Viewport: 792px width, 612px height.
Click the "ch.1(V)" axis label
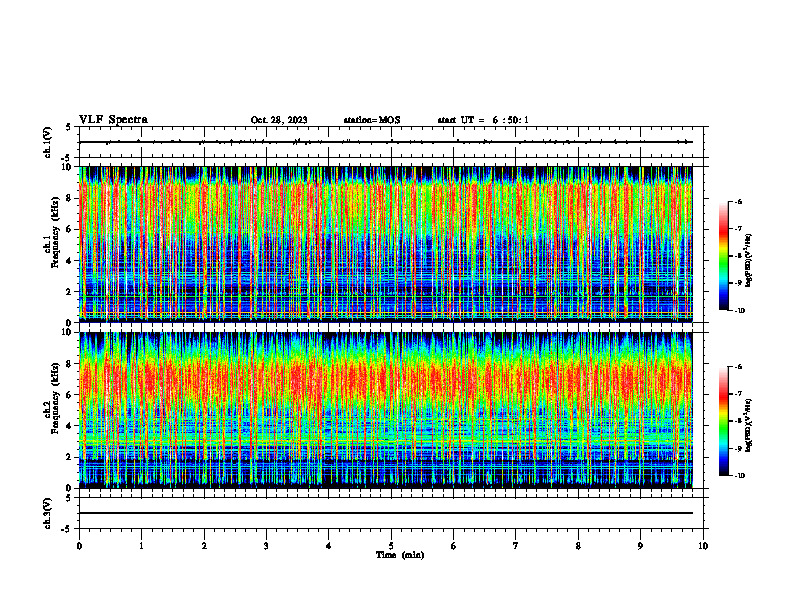click(x=48, y=142)
